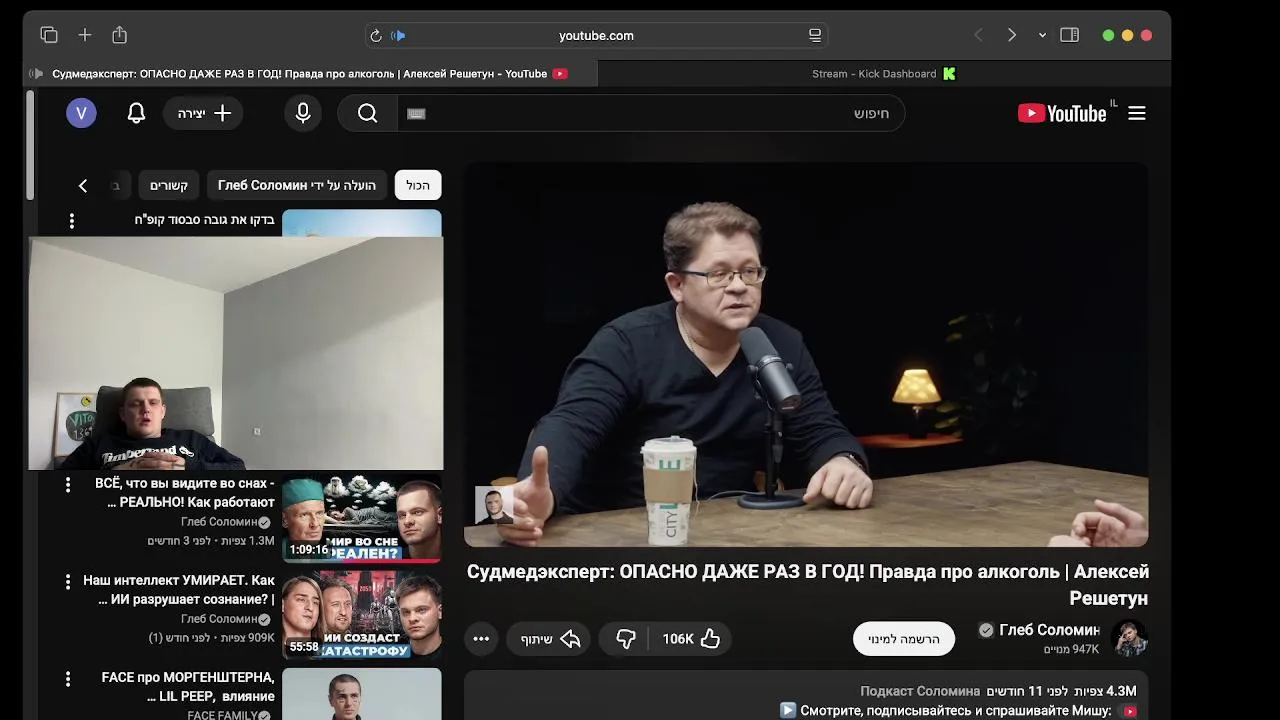Open the Reader view icon in address bar
Screen dimensions: 1280x720
(815, 36)
